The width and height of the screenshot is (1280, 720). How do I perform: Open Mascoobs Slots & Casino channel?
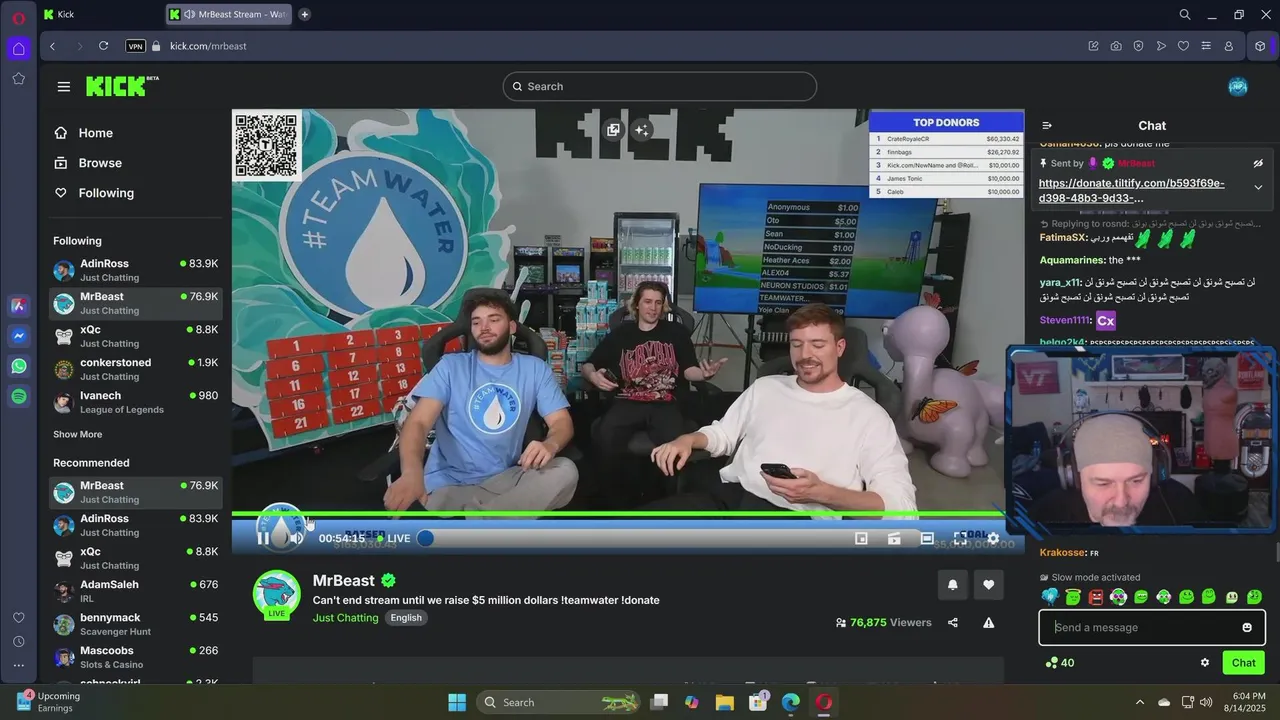(x=136, y=657)
